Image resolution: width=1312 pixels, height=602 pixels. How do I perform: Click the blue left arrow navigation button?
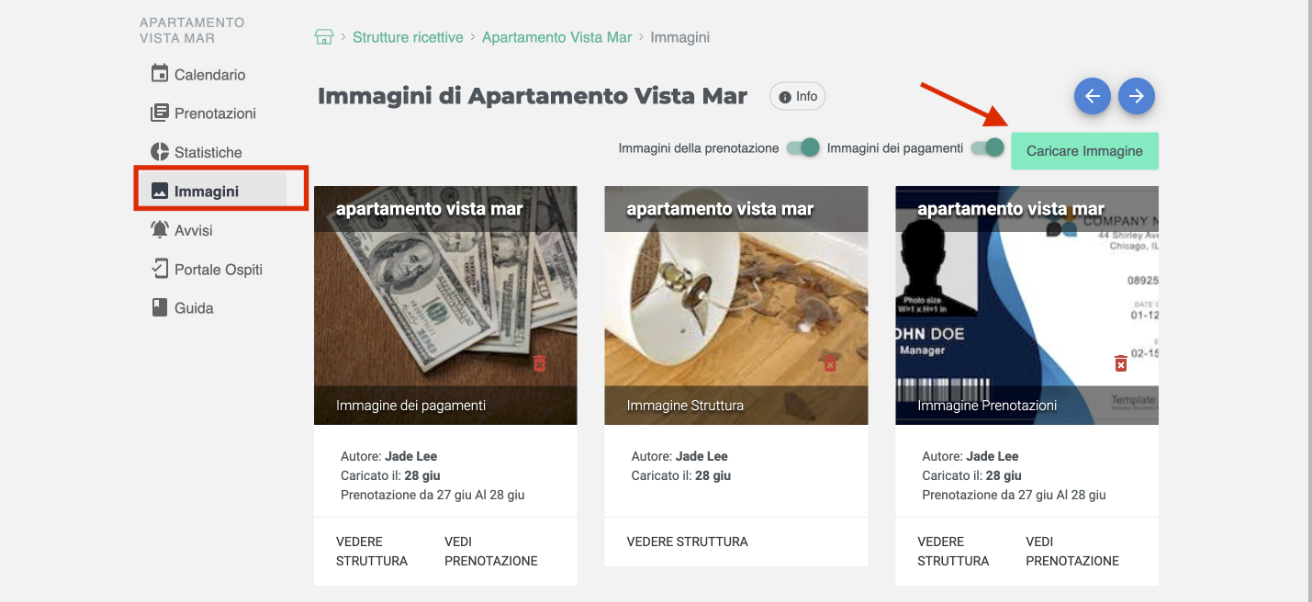[x=1092, y=96]
